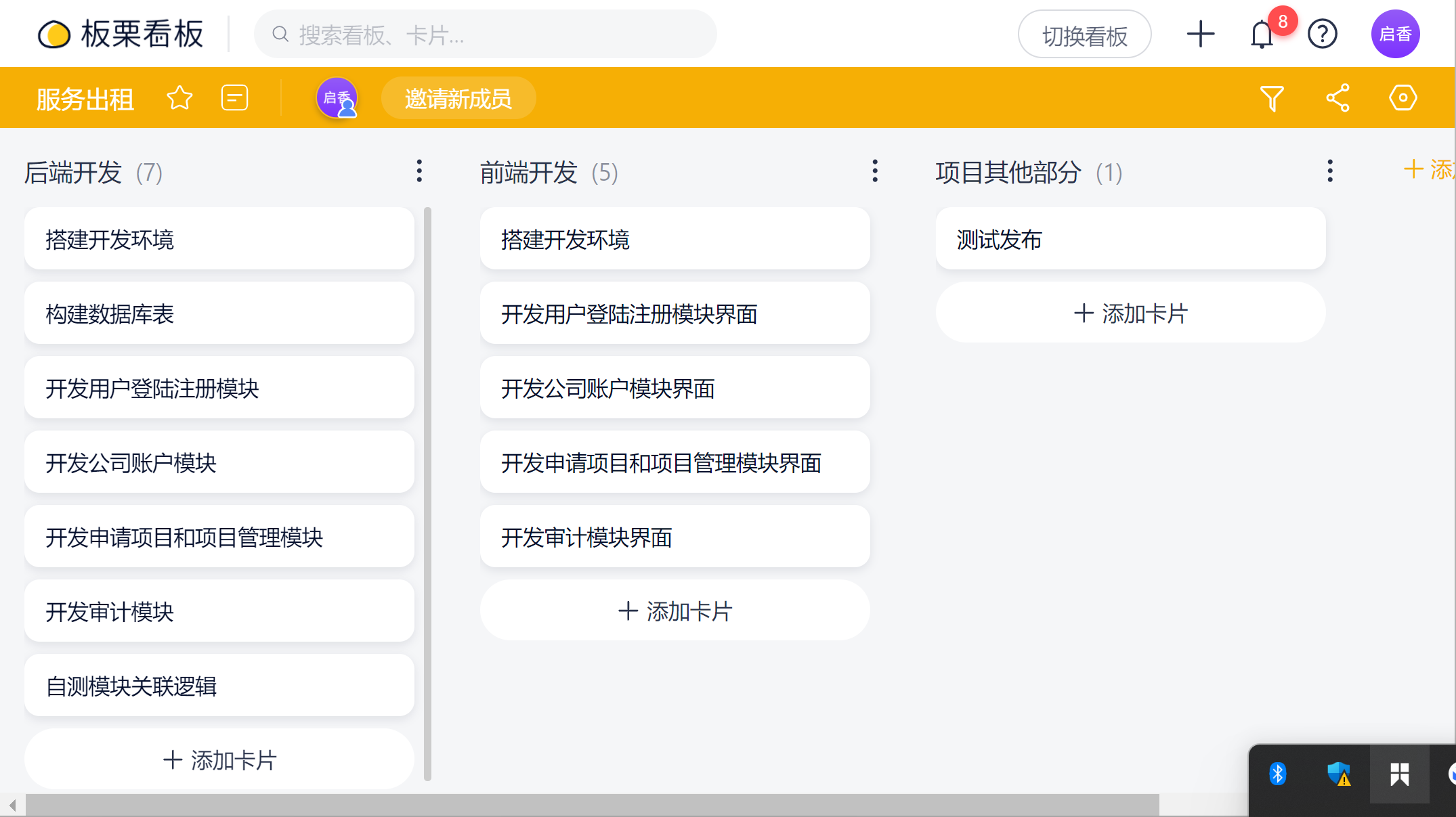Click the plus icon to create new
Image resolution: width=1456 pixels, height=817 pixels.
(1200, 34)
